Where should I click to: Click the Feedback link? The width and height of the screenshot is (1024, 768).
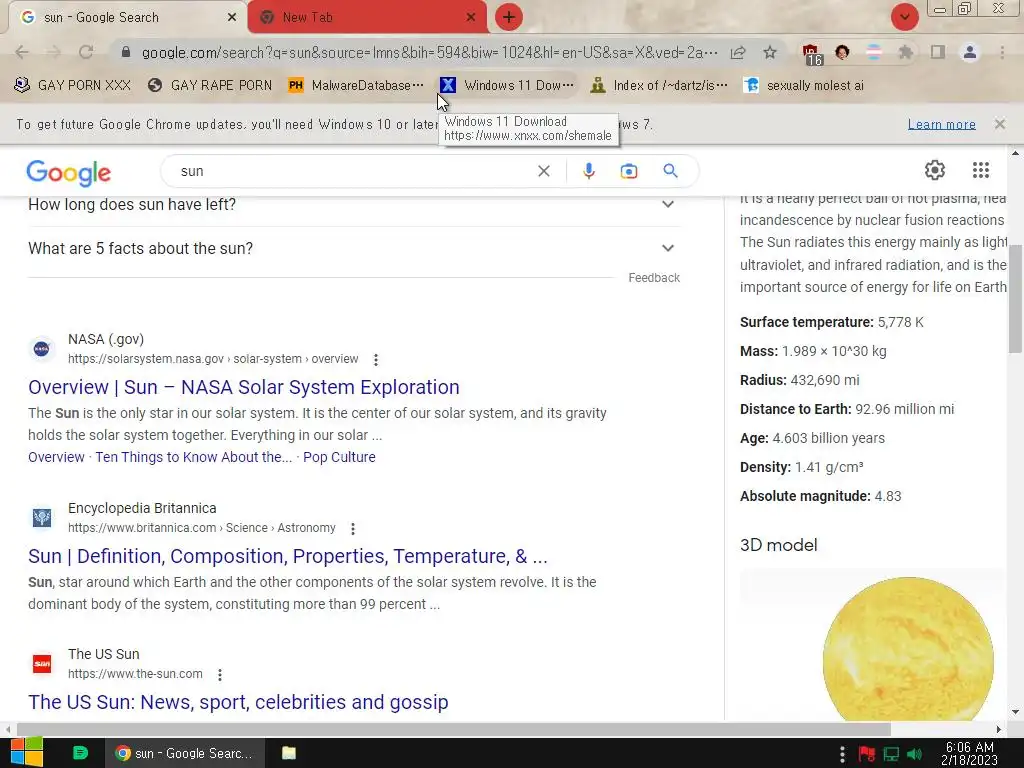654,278
